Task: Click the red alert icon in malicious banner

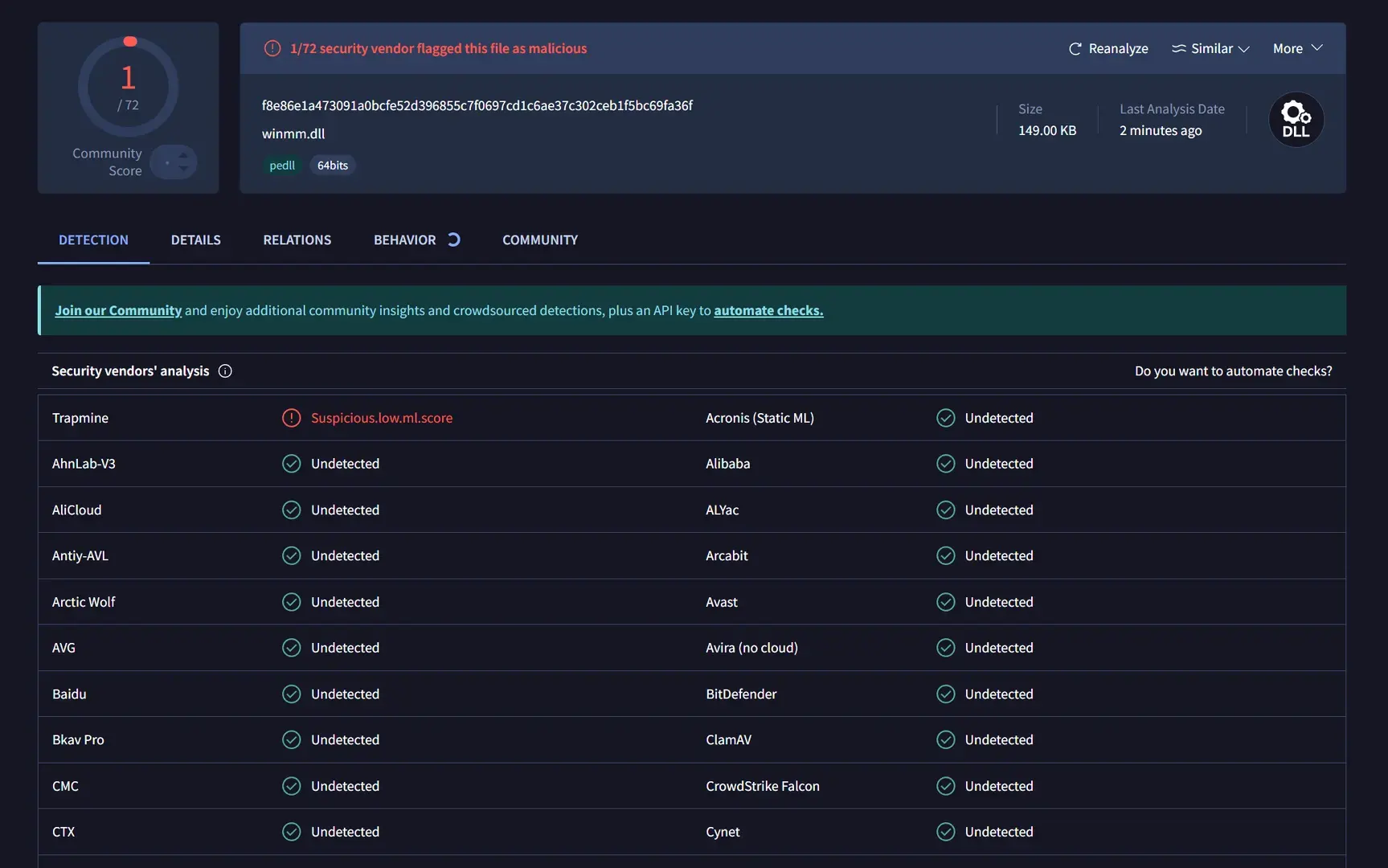Action: (272, 48)
